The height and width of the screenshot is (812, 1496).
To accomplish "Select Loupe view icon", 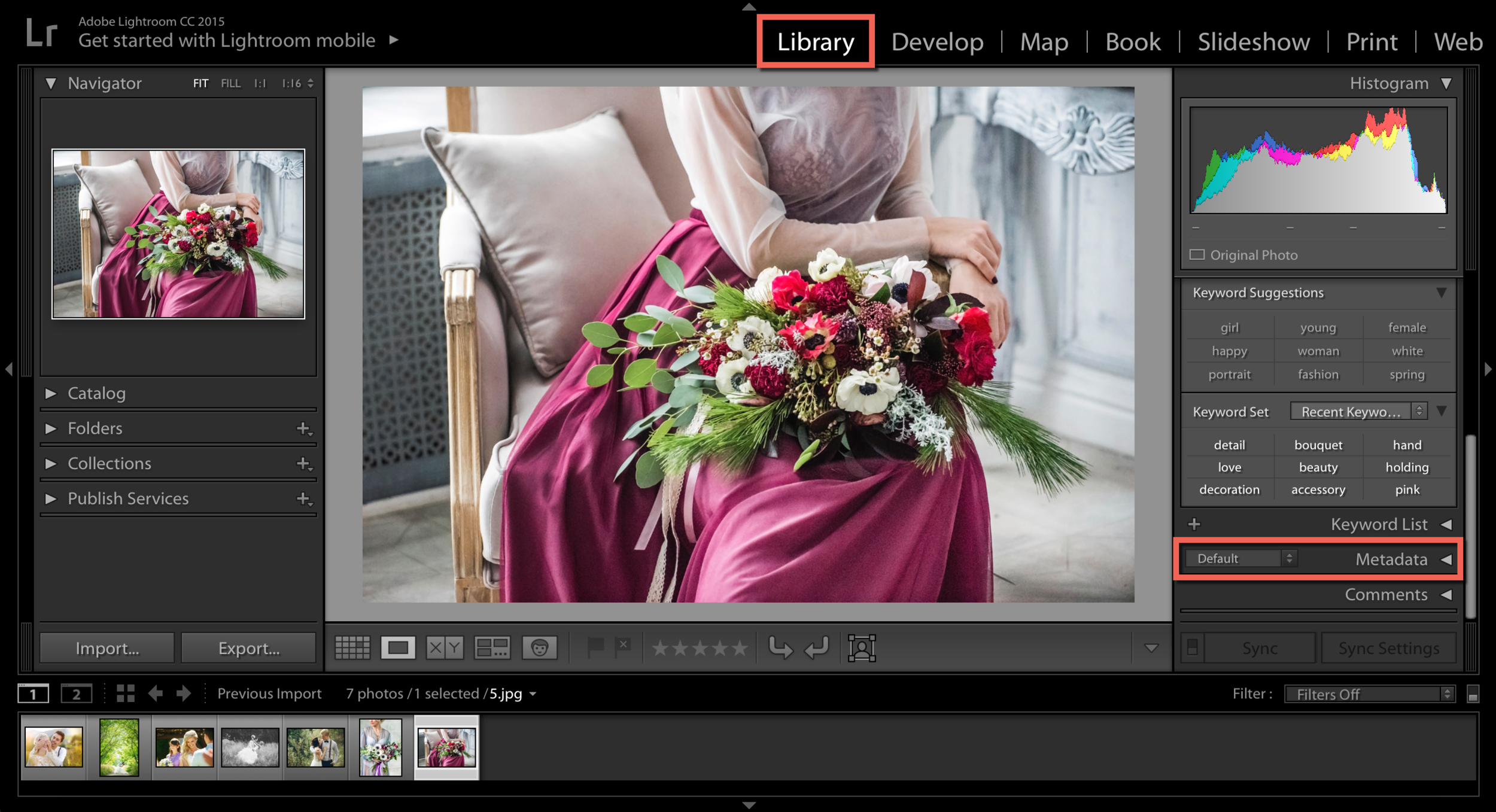I will (x=398, y=647).
